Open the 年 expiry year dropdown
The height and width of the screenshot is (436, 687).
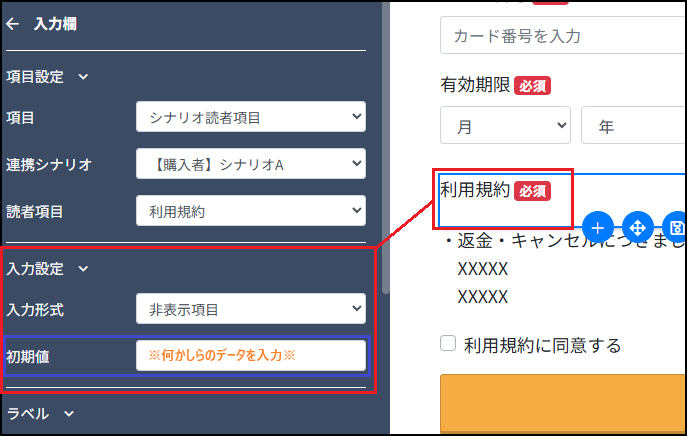tap(632, 127)
